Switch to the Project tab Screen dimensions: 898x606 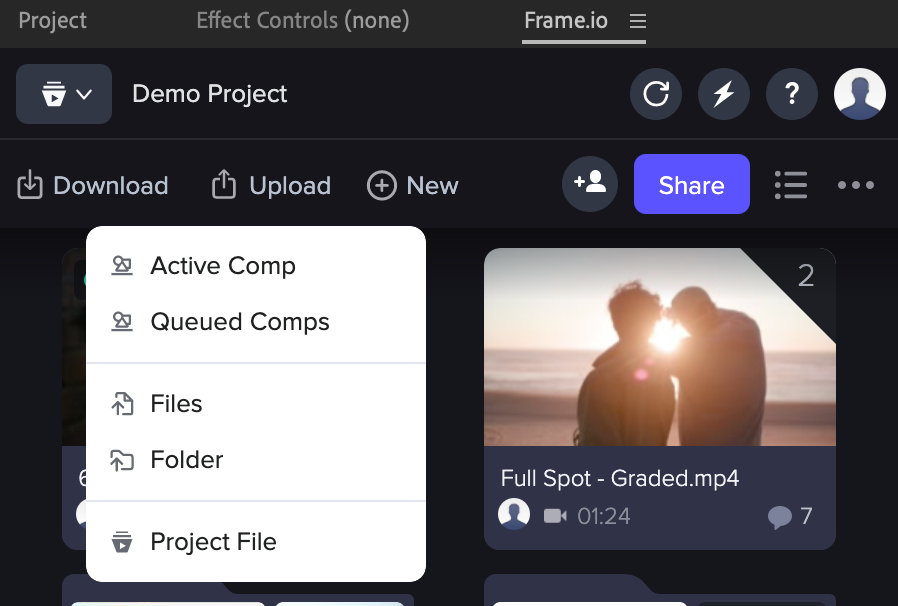click(x=53, y=21)
